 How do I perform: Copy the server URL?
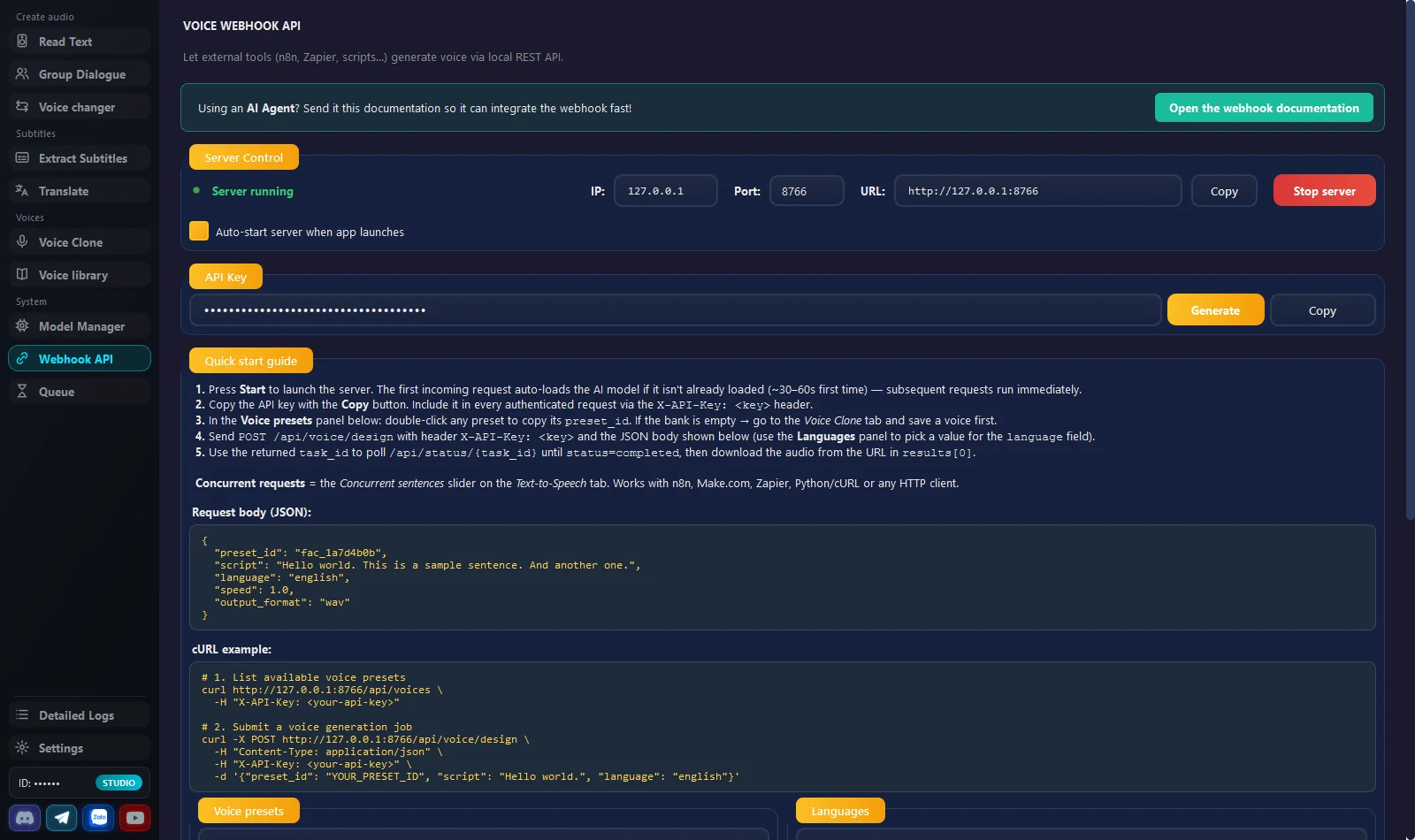pyautogui.click(x=1224, y=191)
